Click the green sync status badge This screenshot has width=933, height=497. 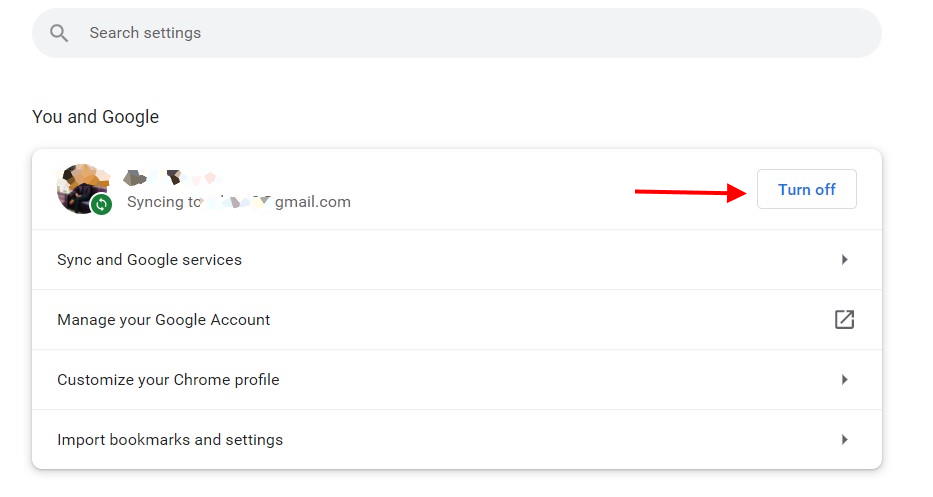click(101, 204)
